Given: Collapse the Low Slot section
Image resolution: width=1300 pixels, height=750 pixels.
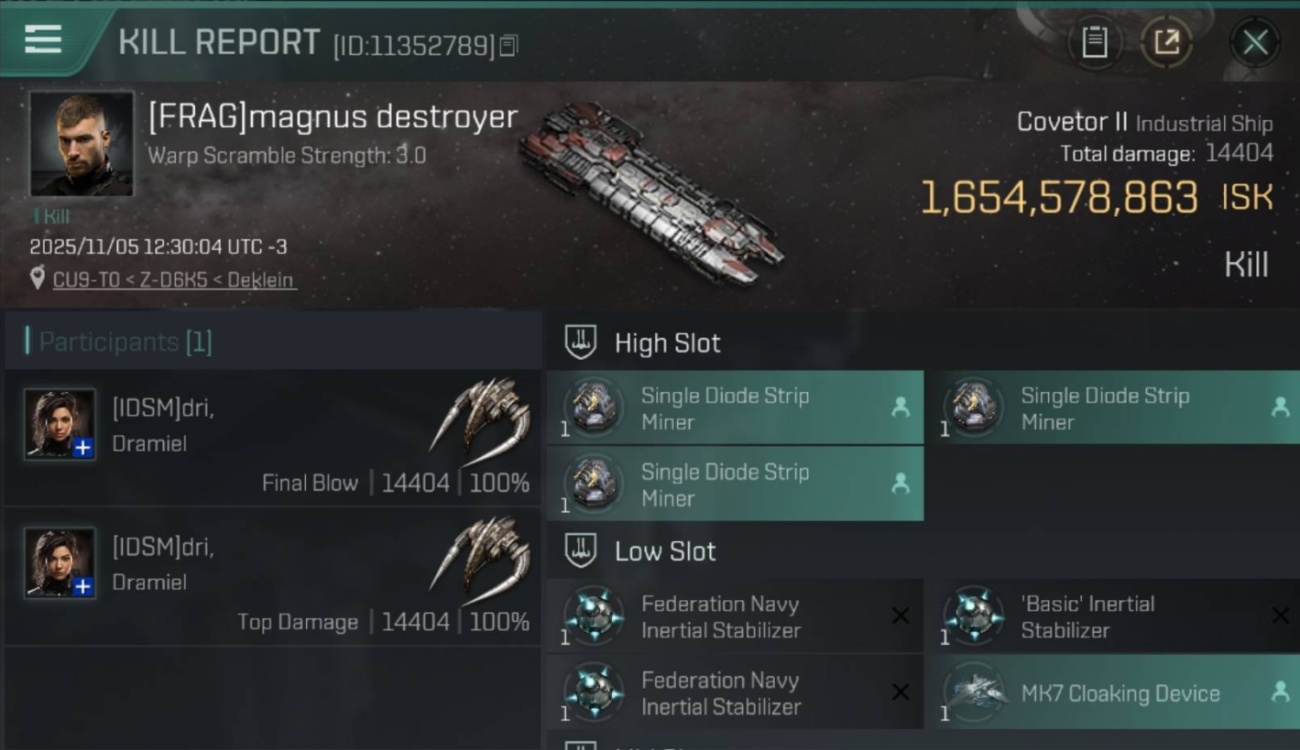Looking at the screenshot, I should pyautogui.click(x=581, y=551).
